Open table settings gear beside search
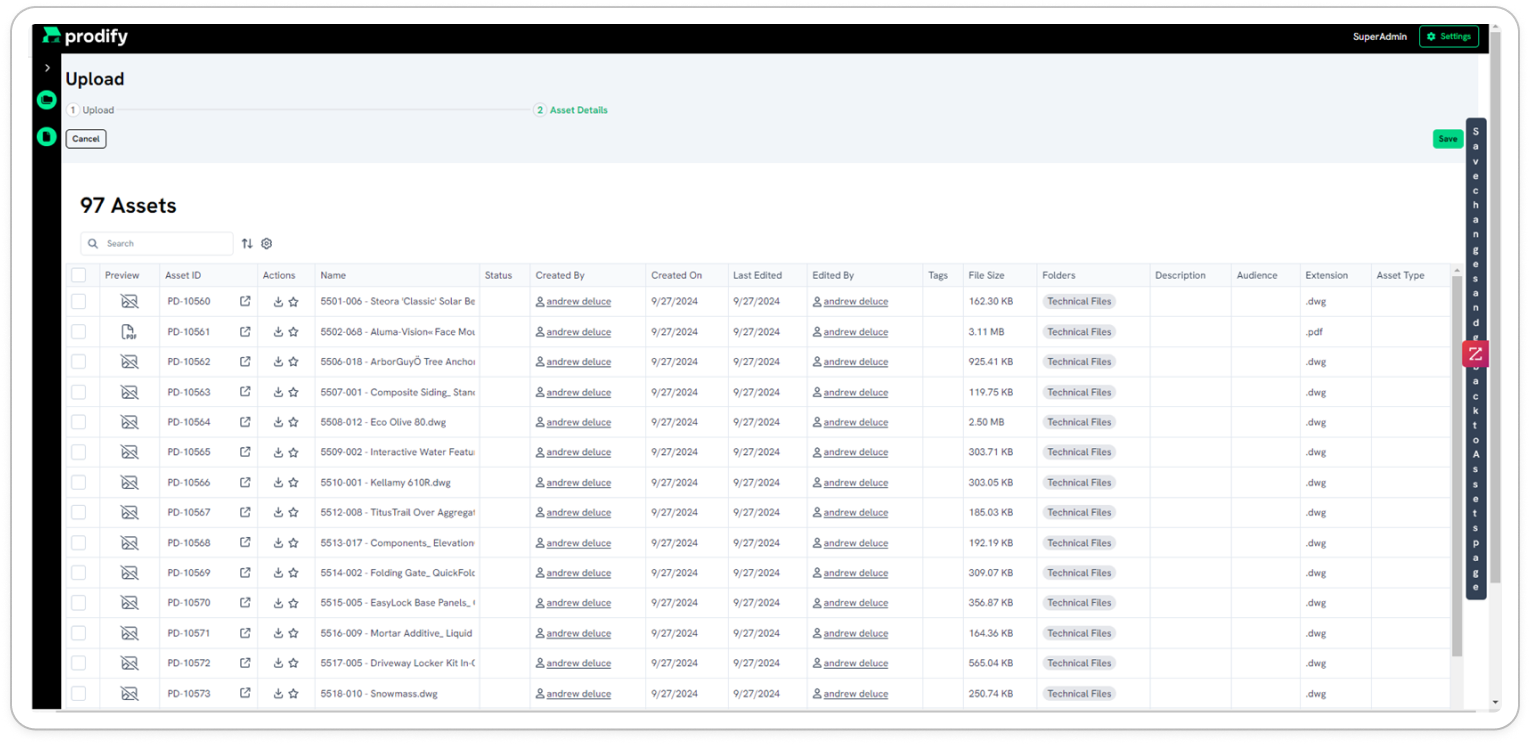This screenshot has width=1530, height=745. (267, 244)
